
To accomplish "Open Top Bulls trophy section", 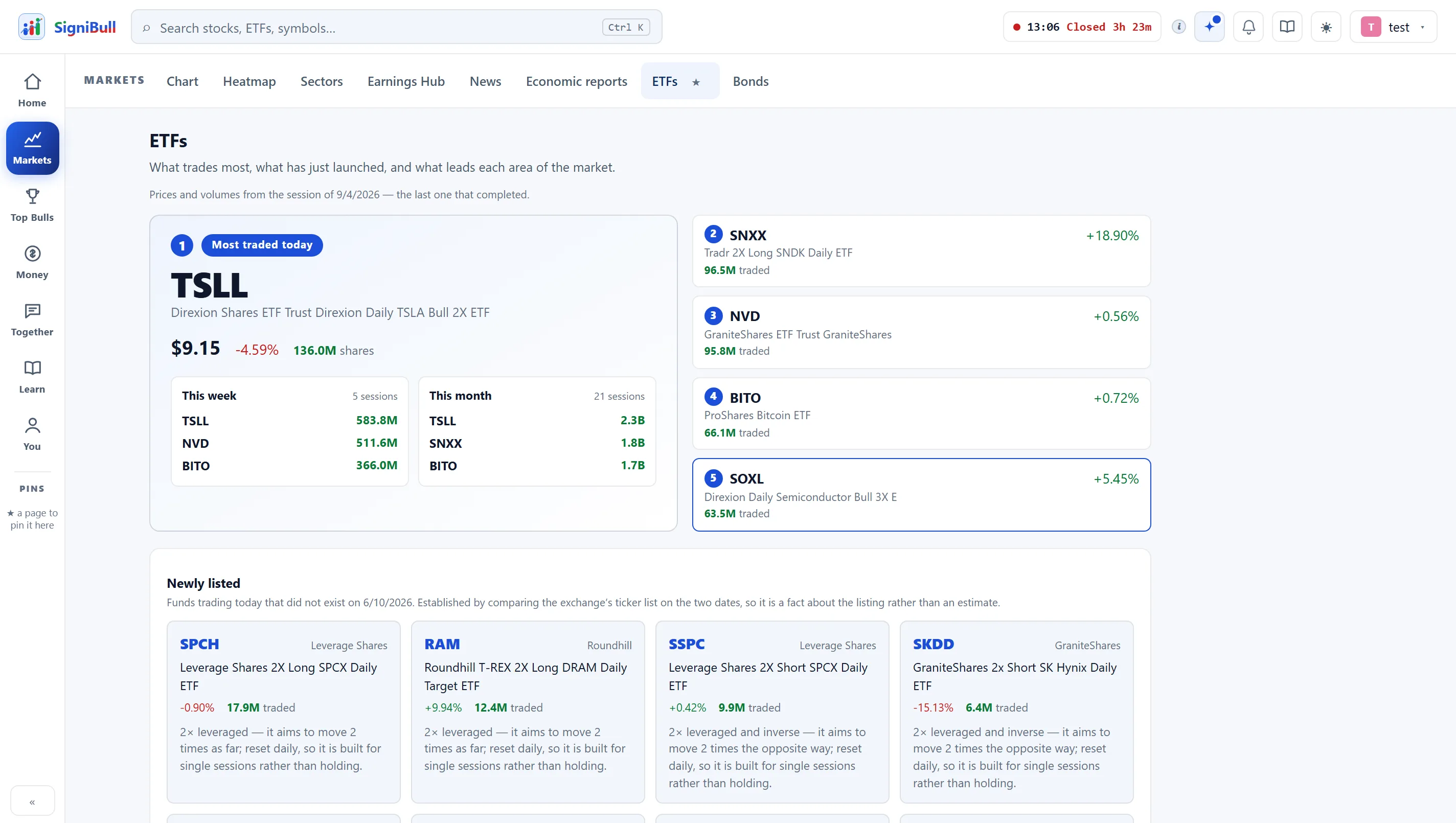I will coord(32,205).
